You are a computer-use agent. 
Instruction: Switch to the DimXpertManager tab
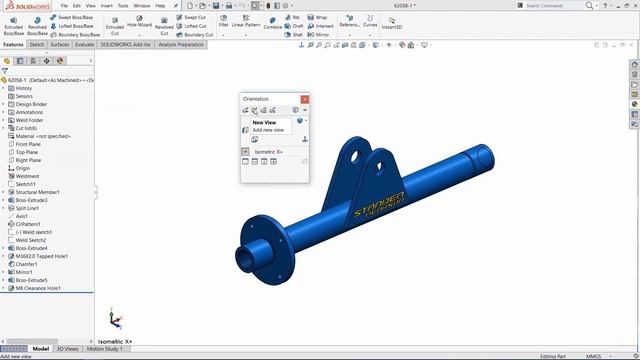47,61
